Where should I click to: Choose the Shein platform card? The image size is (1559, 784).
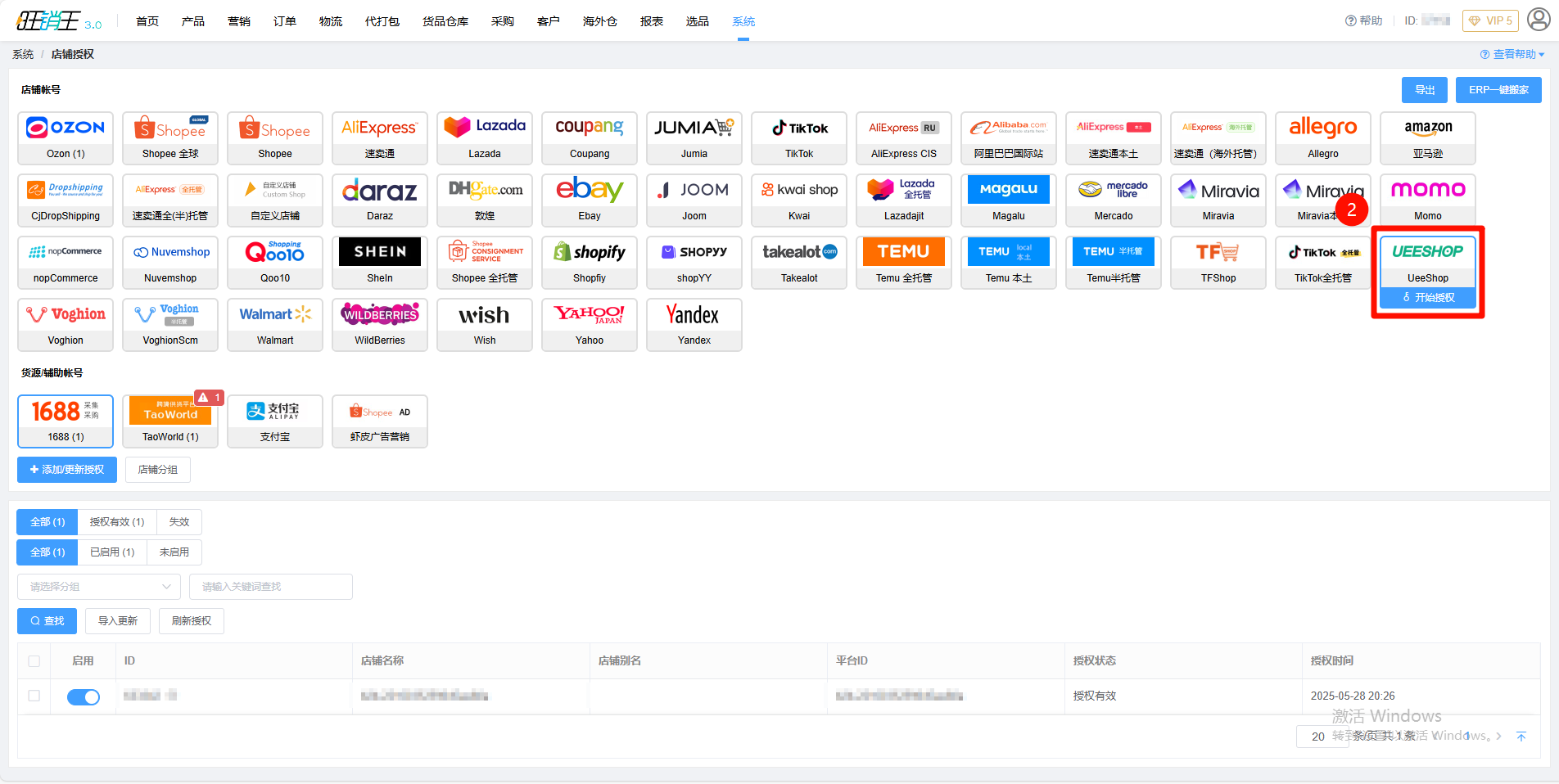coord(380,263)
